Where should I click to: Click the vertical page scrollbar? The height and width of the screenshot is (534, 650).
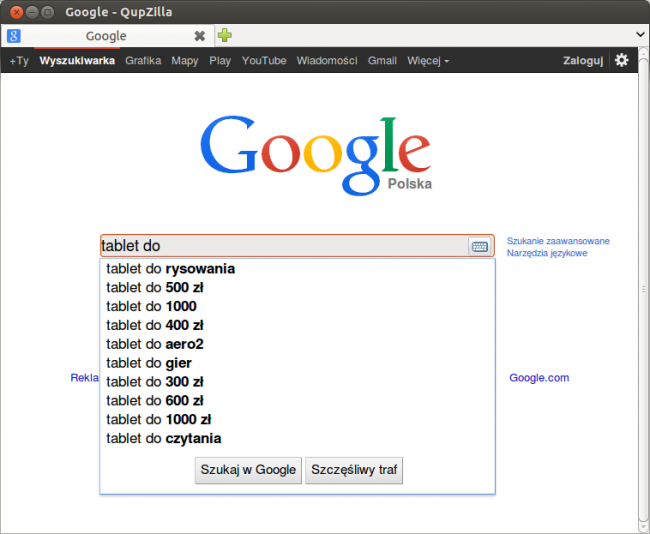(x=643, y=290)
